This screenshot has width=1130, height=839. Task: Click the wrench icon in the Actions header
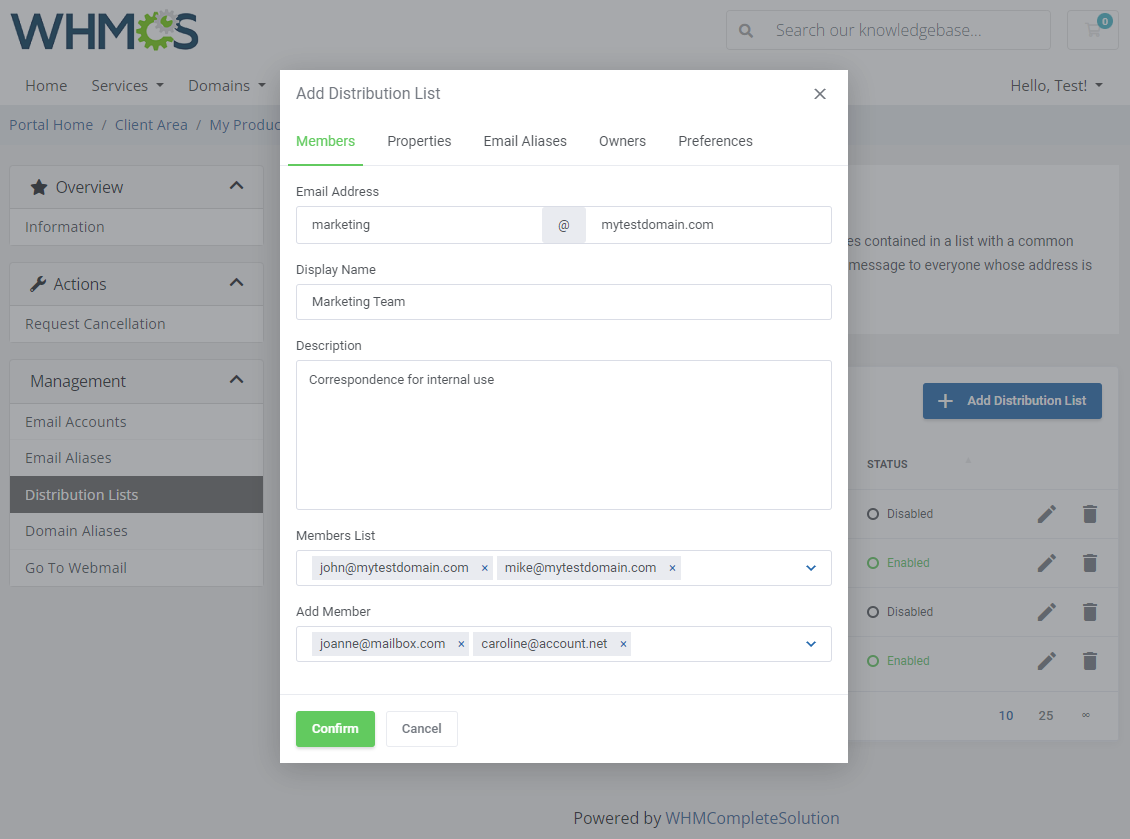37,283
